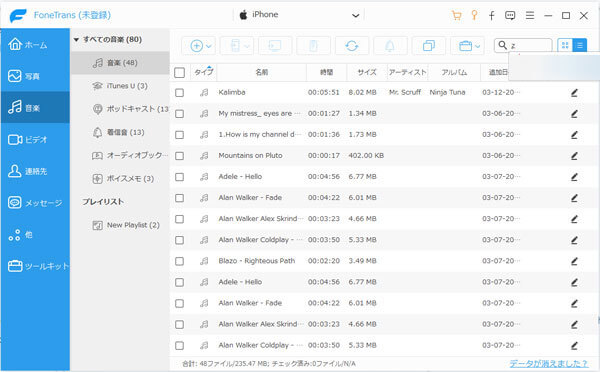Click the export to PC icon
The width and height of the screenshot is (600, 372).
point(275,46)
